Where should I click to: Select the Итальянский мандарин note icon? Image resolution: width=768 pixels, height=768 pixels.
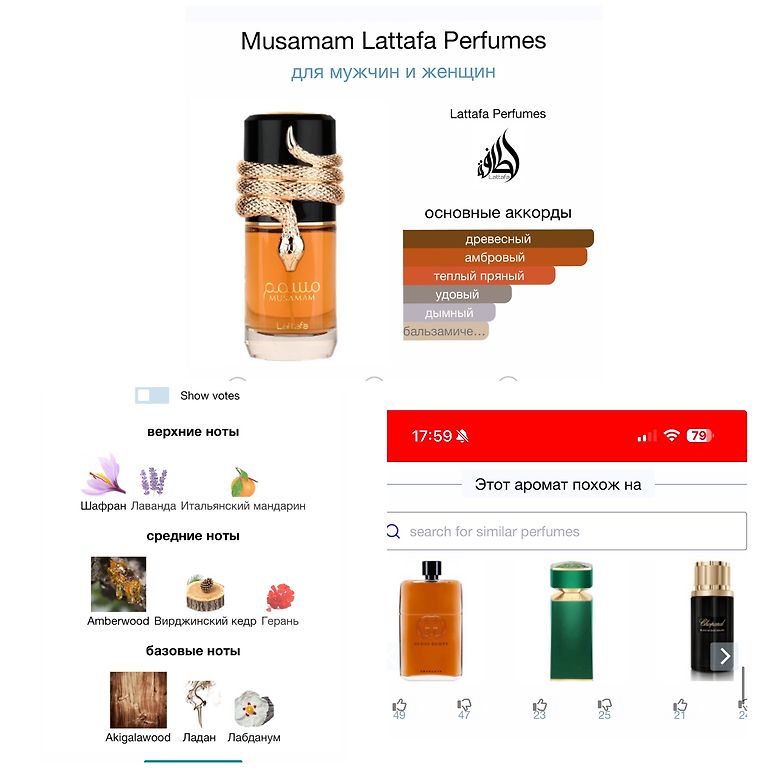243,482
